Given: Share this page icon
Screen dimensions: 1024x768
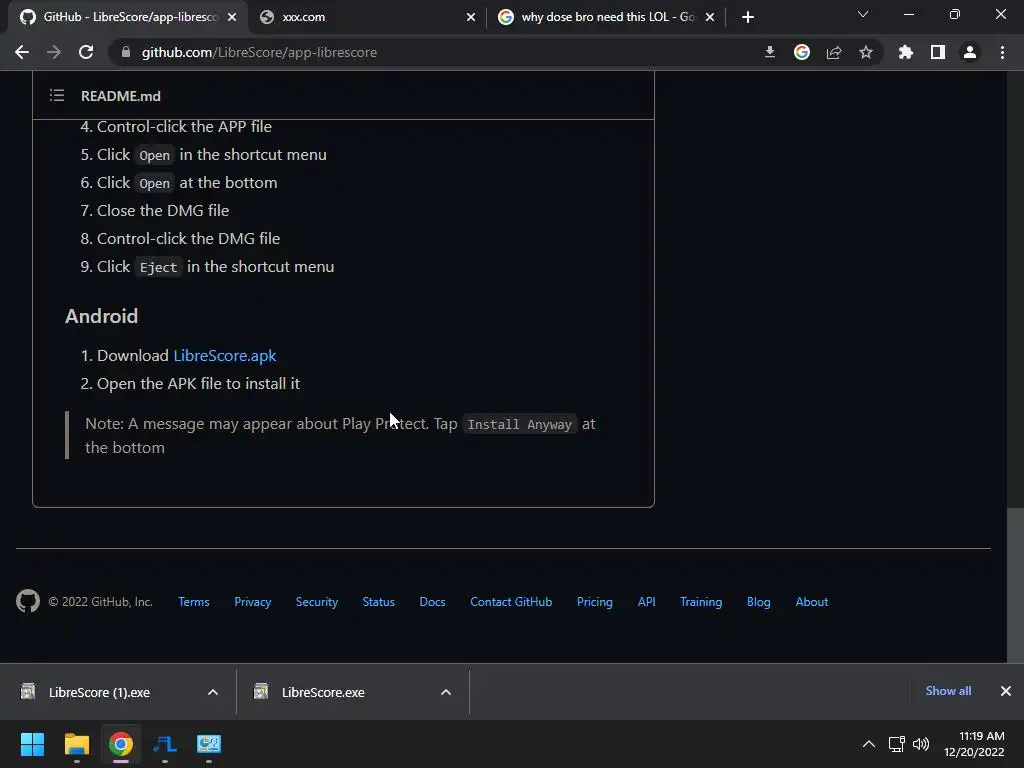Looking at the screenshot, I should coord(834,52).
